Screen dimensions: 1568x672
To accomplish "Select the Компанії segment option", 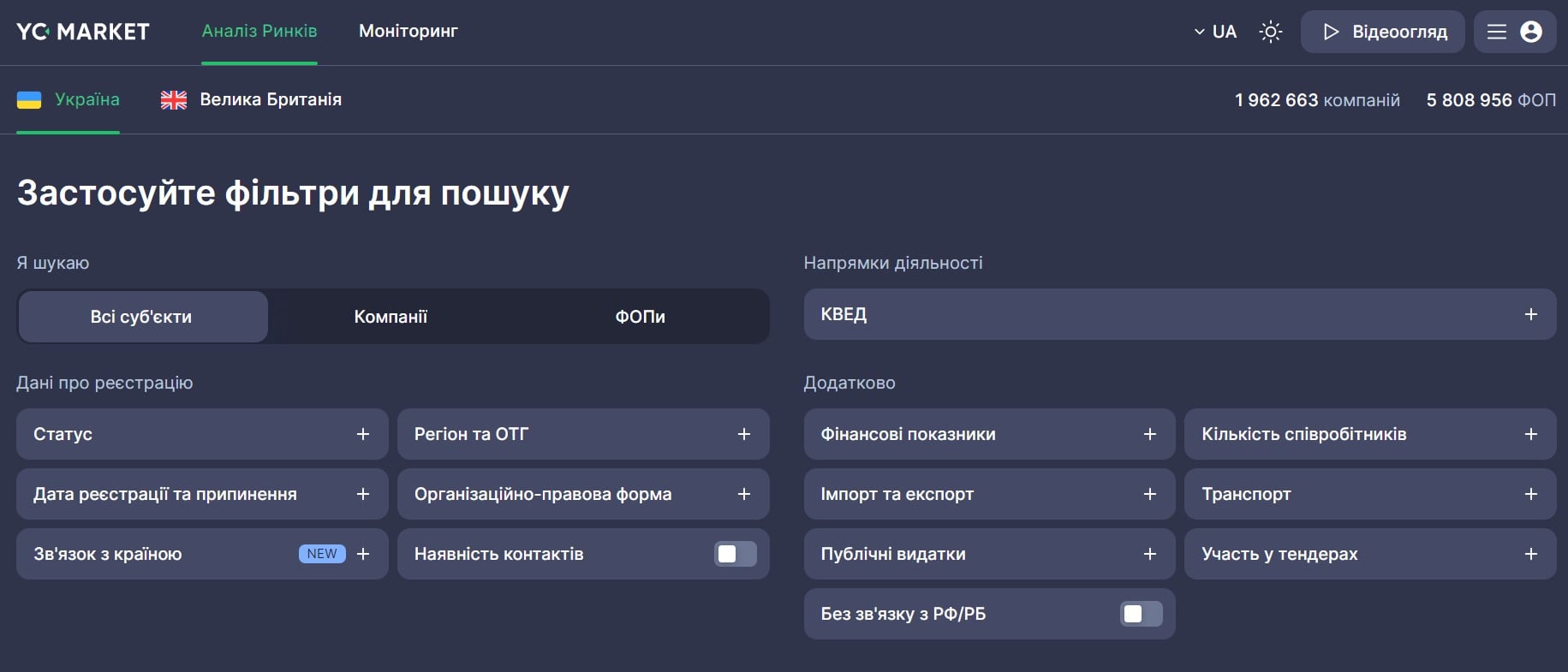I will point(391,317).
